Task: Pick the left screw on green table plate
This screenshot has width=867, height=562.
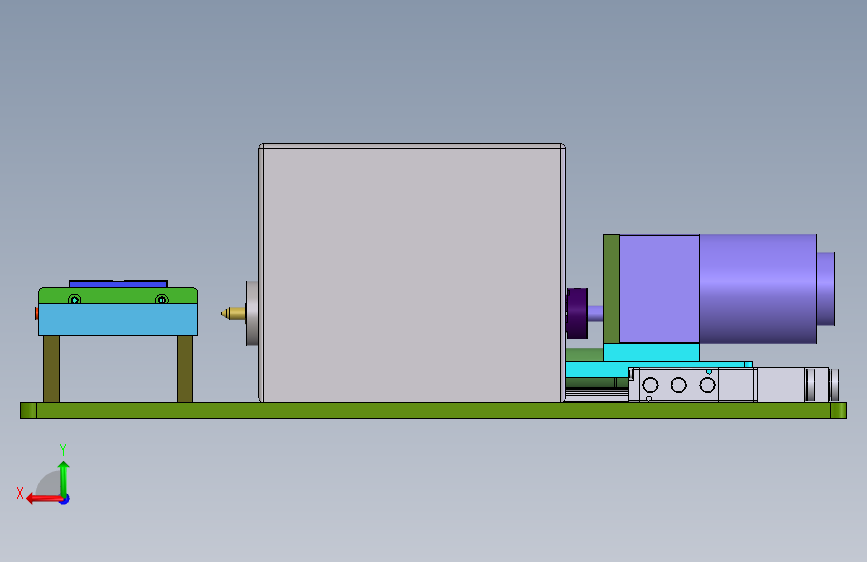Action: [x=75, y=299]
